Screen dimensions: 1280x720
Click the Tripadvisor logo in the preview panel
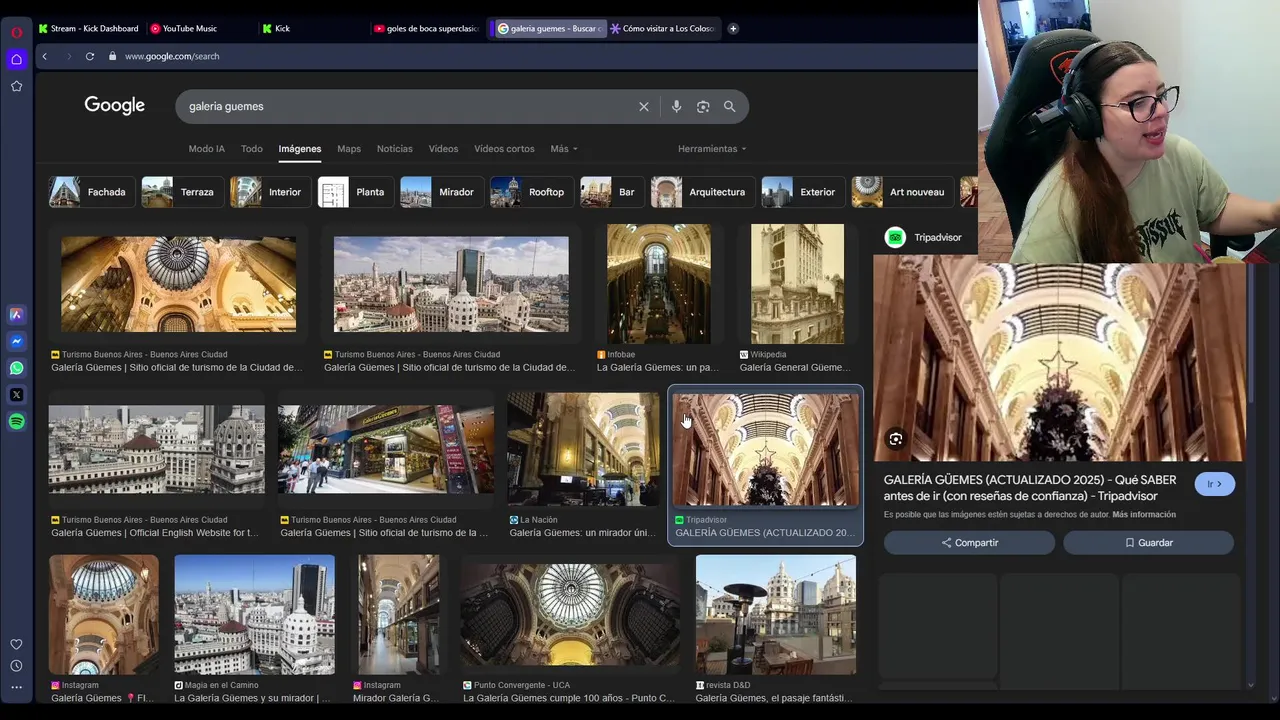(x=895, y=237)
